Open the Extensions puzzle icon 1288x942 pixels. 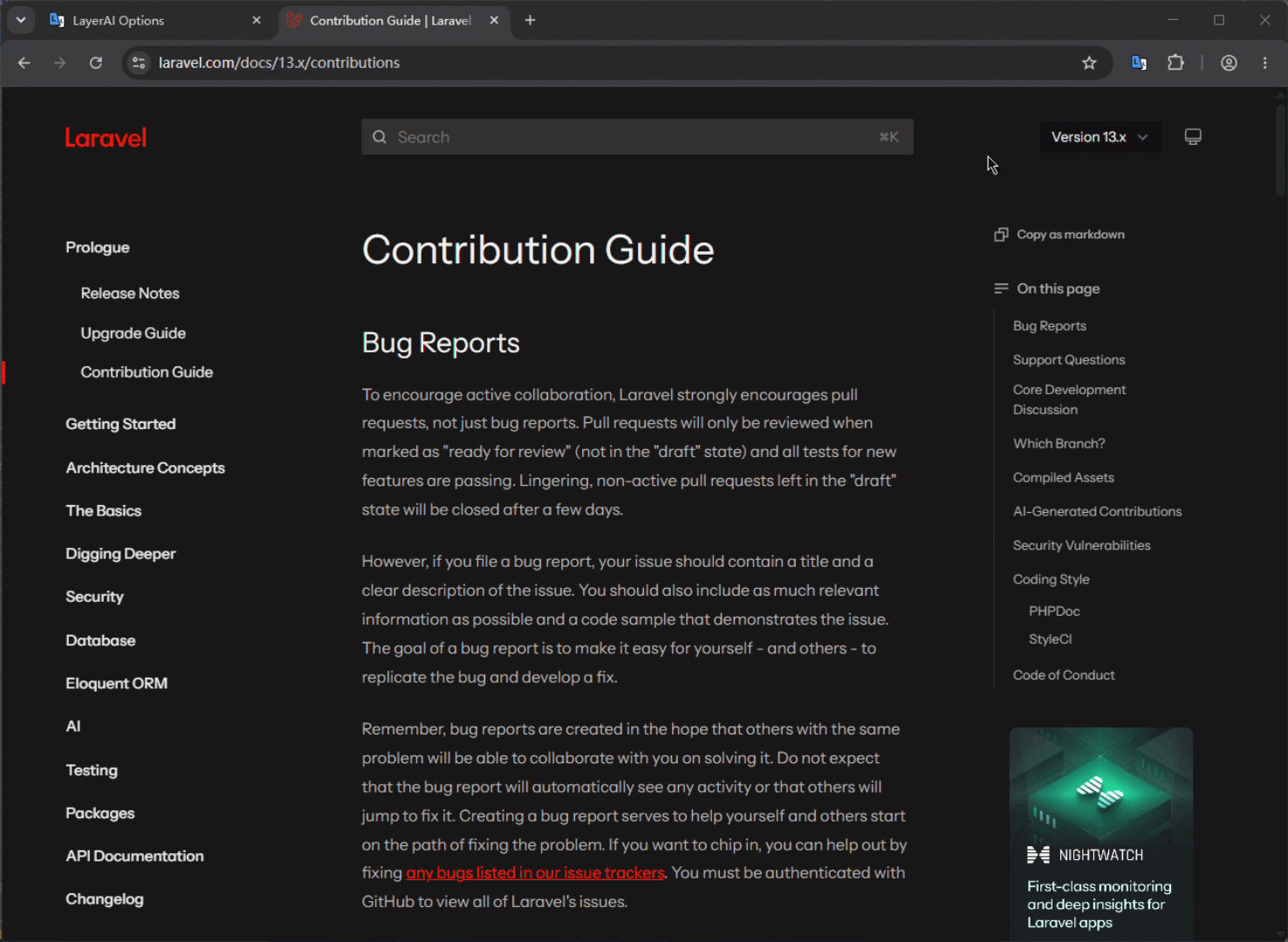tap(1175, 63)
